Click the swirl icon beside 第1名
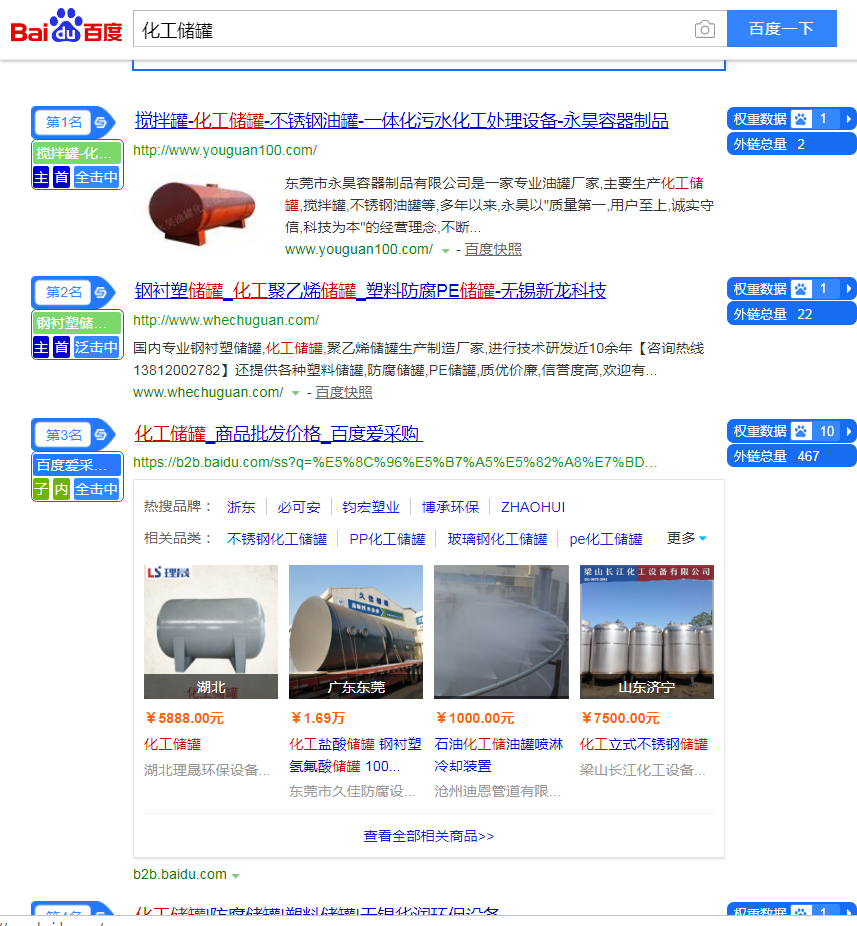This screenshot has height=926, width=857. (100, 122)
